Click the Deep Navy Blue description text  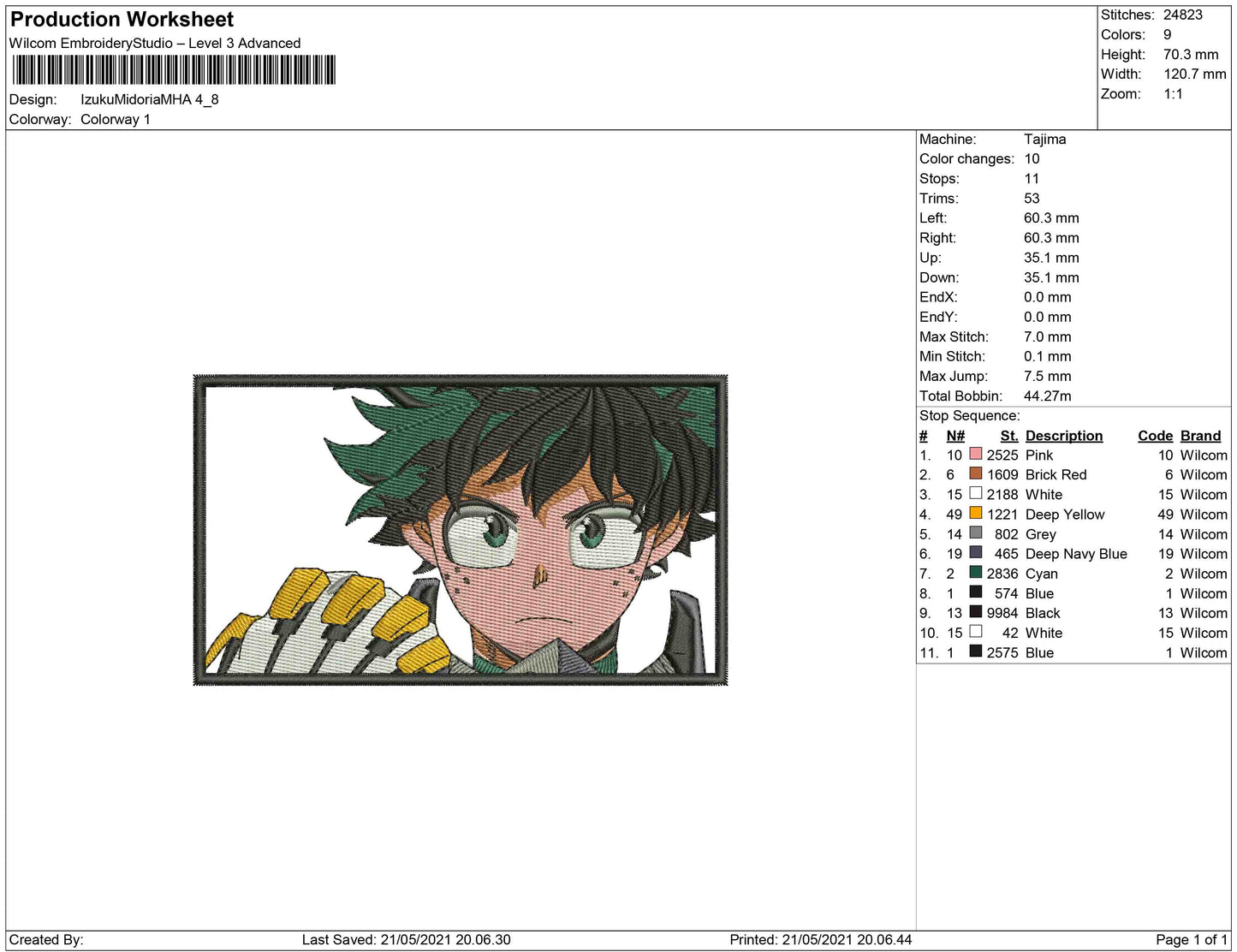(1076, 553)
